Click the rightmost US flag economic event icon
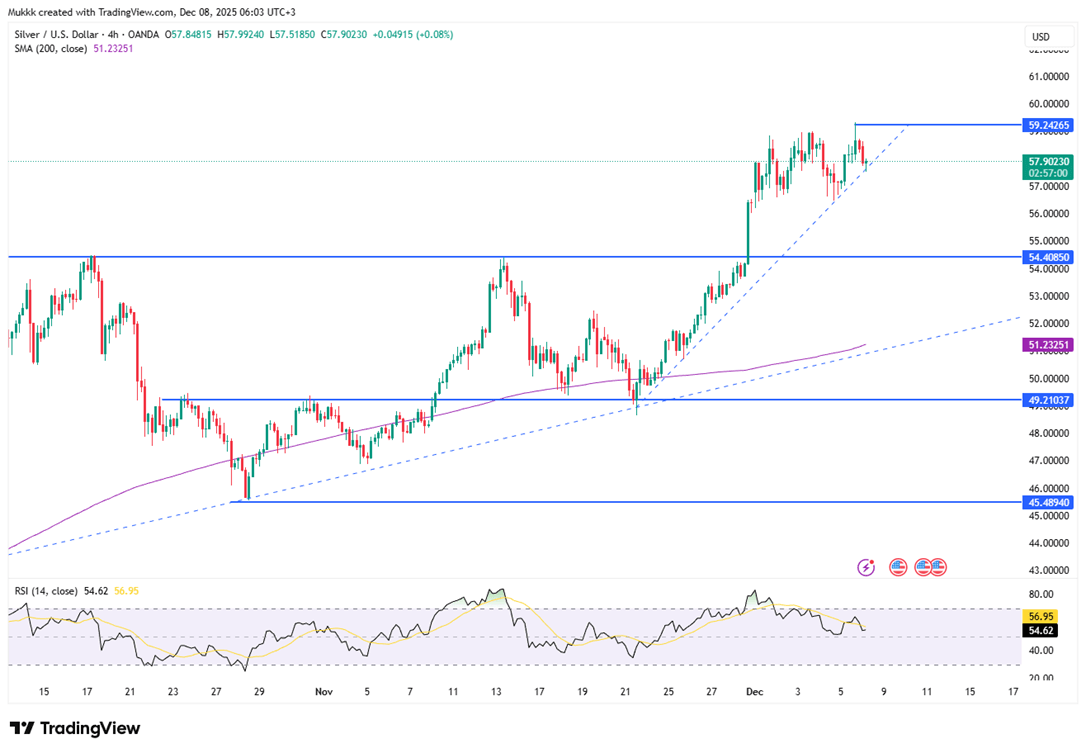 coord(937,567)
